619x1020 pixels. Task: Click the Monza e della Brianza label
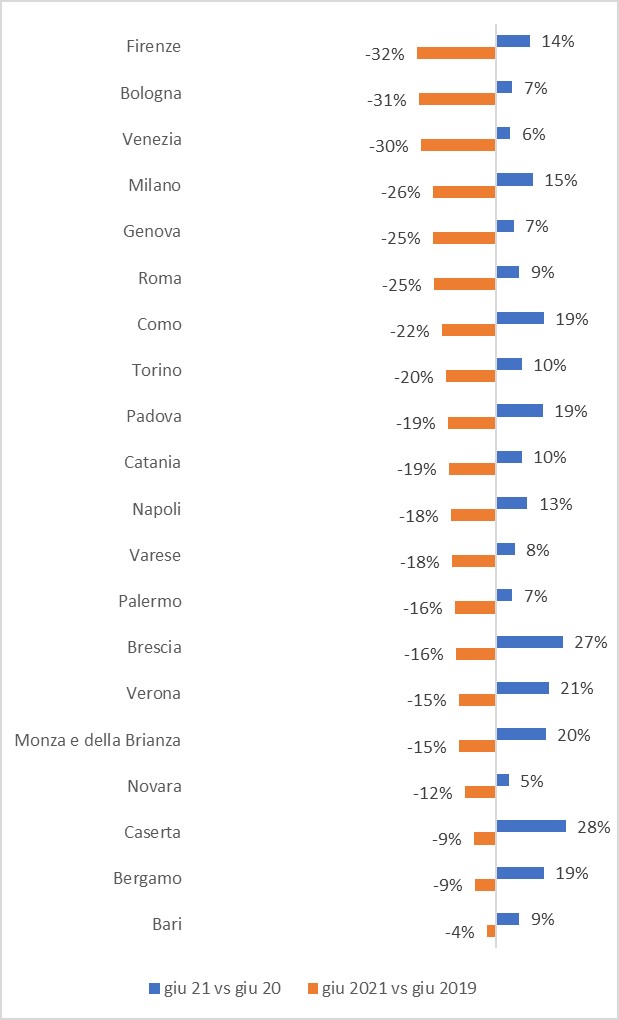coord(98,740)
